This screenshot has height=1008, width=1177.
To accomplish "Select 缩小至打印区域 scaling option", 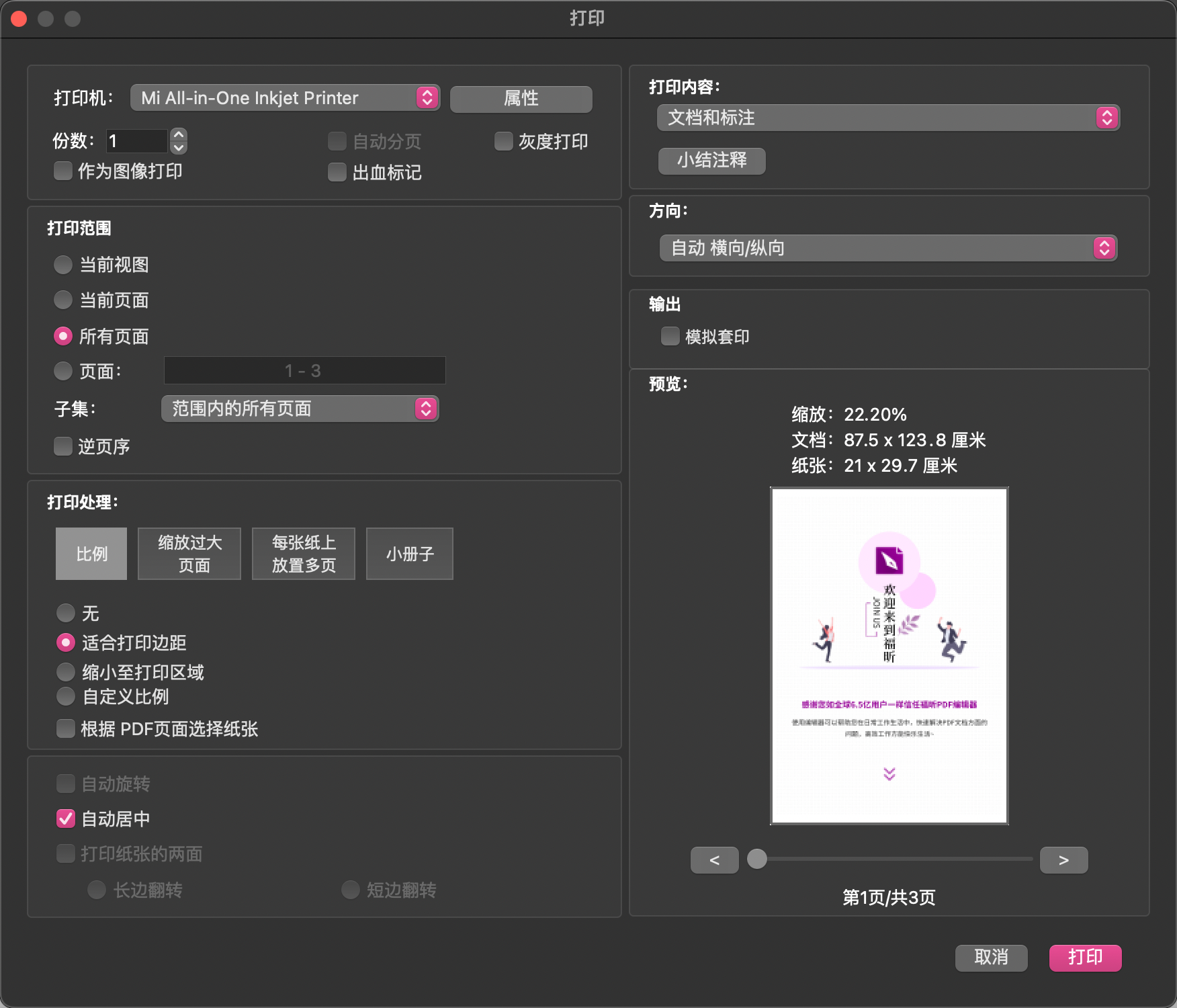I will 66,671.
